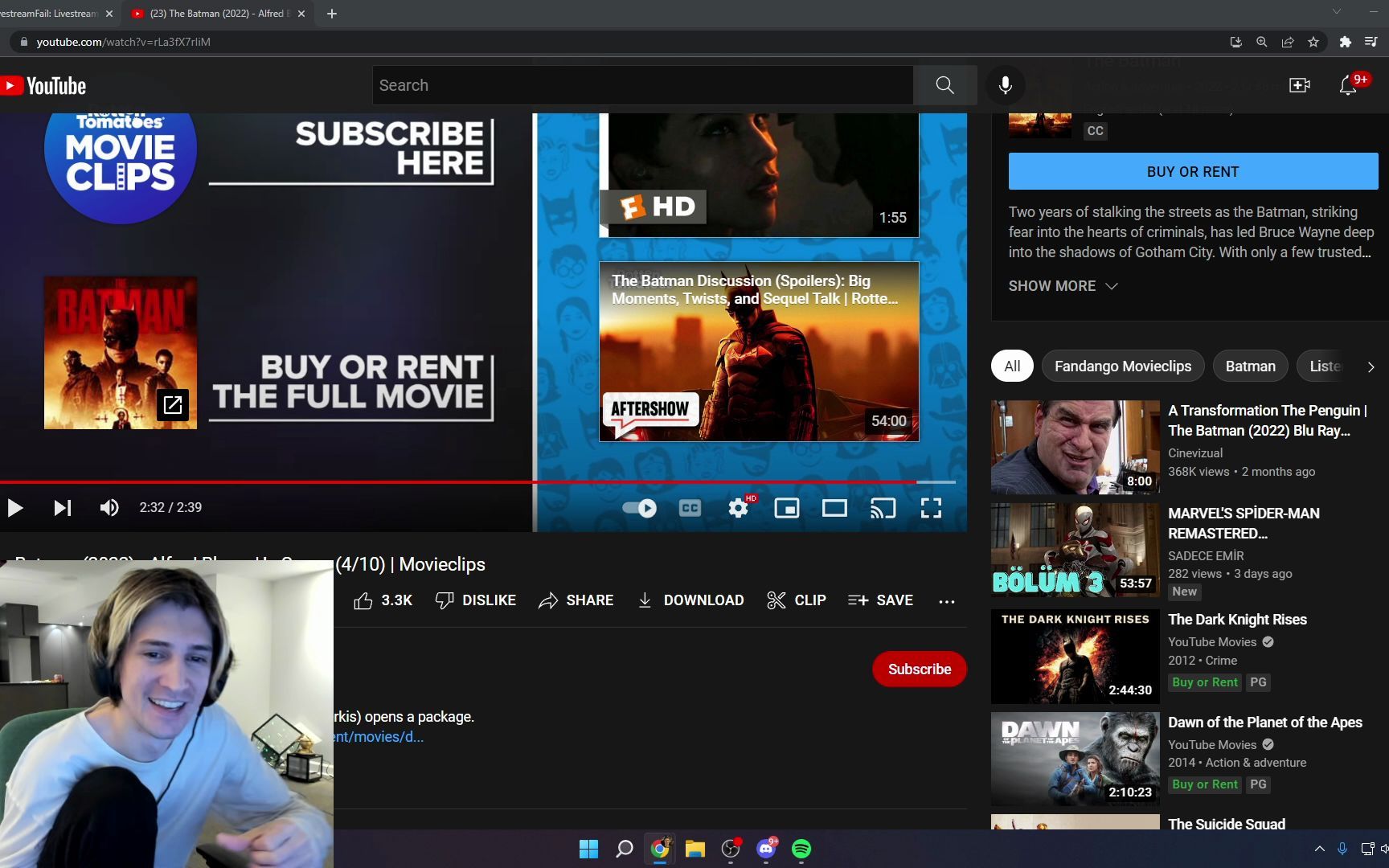Play the video with the play button

point(14,508)
